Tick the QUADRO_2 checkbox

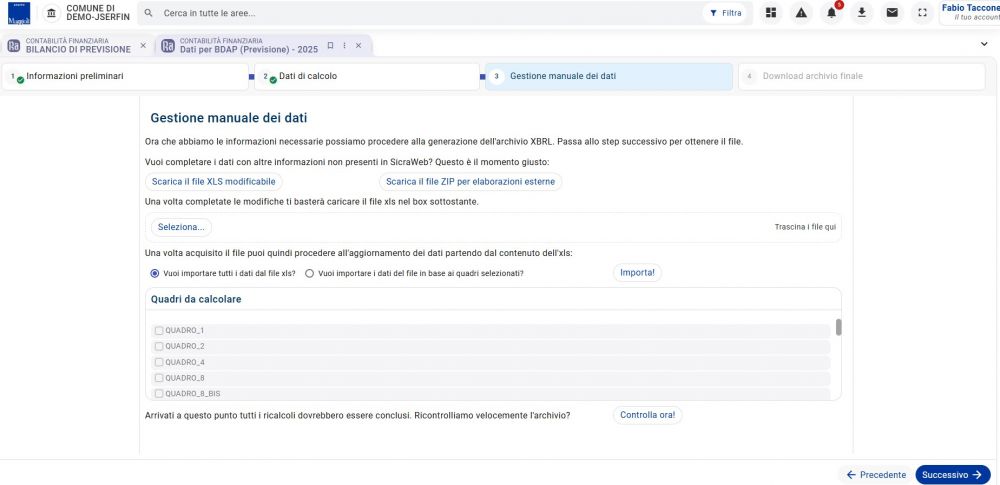[x=159, y=346]
